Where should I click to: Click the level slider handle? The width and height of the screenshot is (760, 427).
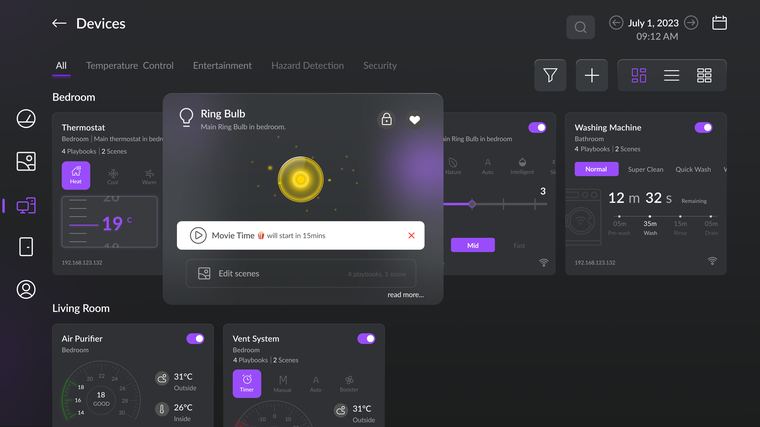point(472,204)
